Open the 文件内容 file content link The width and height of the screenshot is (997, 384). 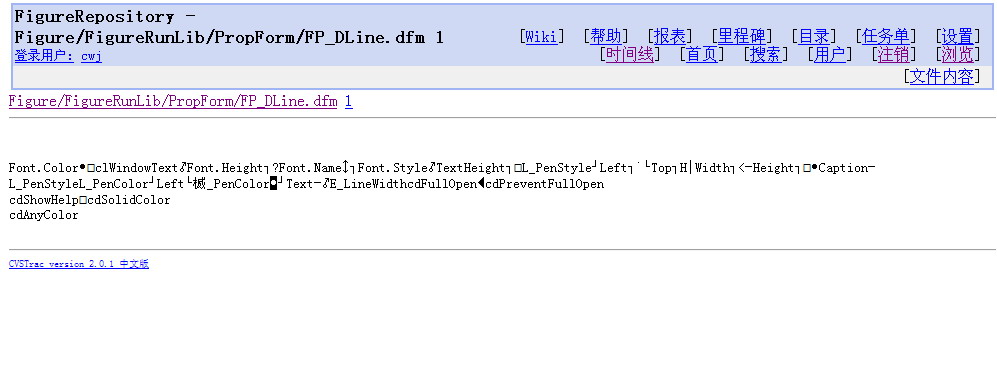(x=942, y=77)
